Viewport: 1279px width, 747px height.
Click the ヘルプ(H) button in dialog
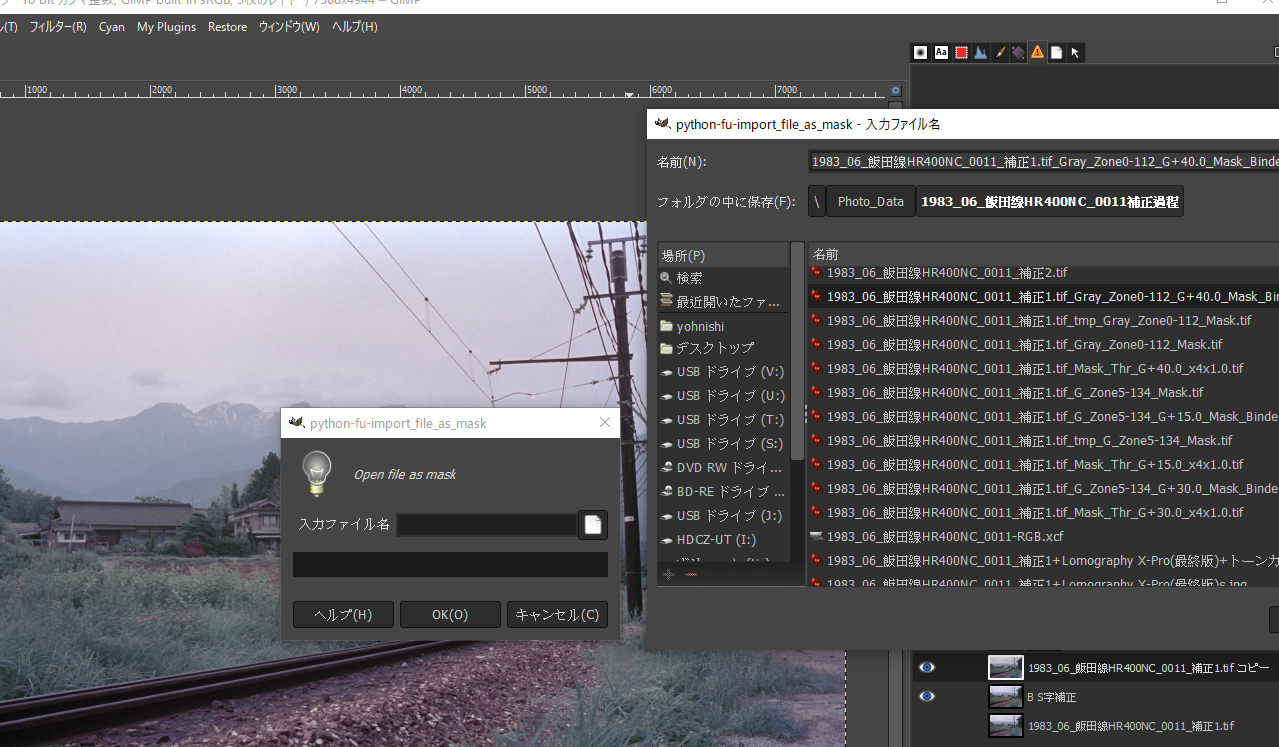(x=343, y=614)
